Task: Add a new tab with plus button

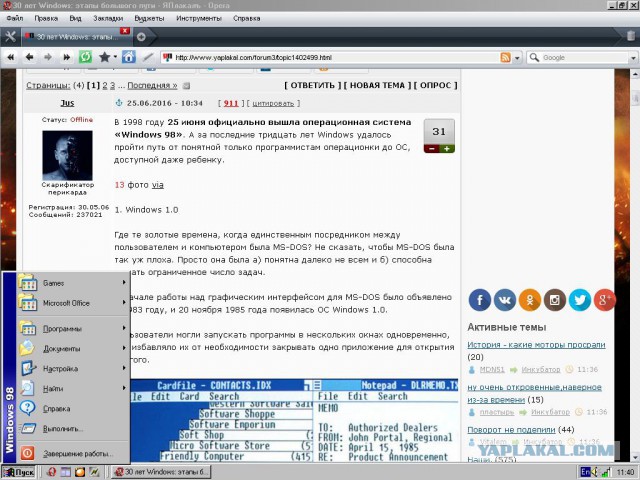Action: coord(141,37)
